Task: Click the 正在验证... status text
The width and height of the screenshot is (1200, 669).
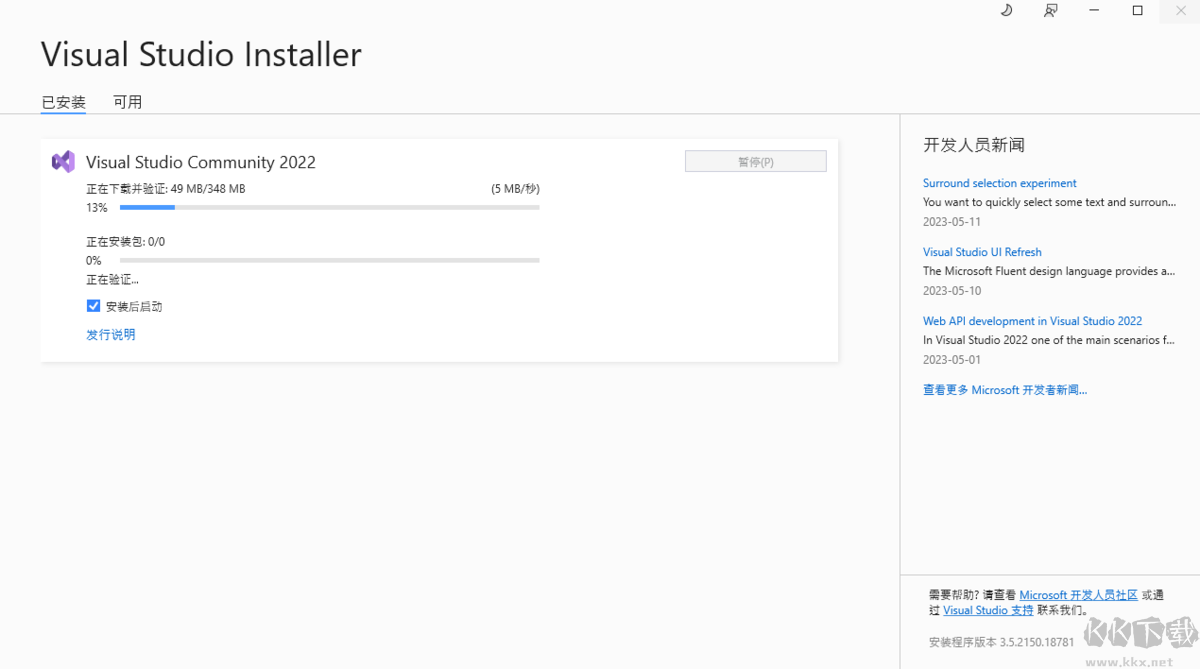Action: click(x=112, y=279)
